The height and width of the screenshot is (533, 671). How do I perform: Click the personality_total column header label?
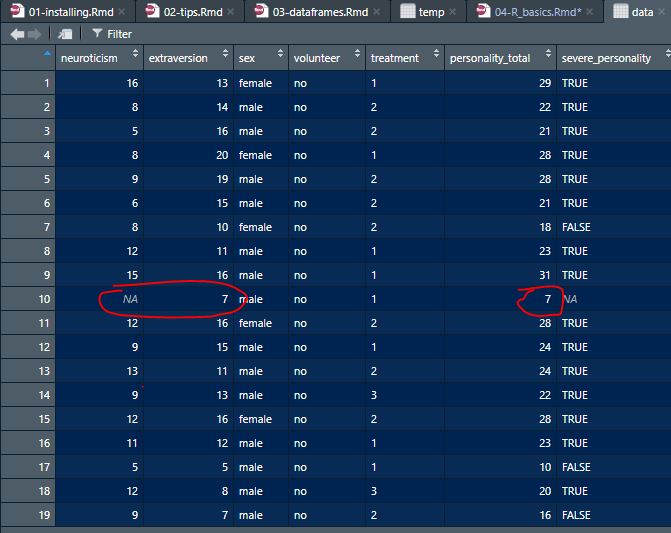[490, 58]
